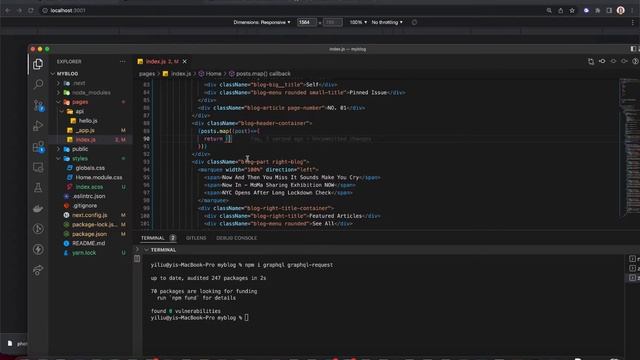The height and width of the screenshot is (360, 640).
Task: Open hello.js file
Action: pyautogui.click(x=88, y=121)
